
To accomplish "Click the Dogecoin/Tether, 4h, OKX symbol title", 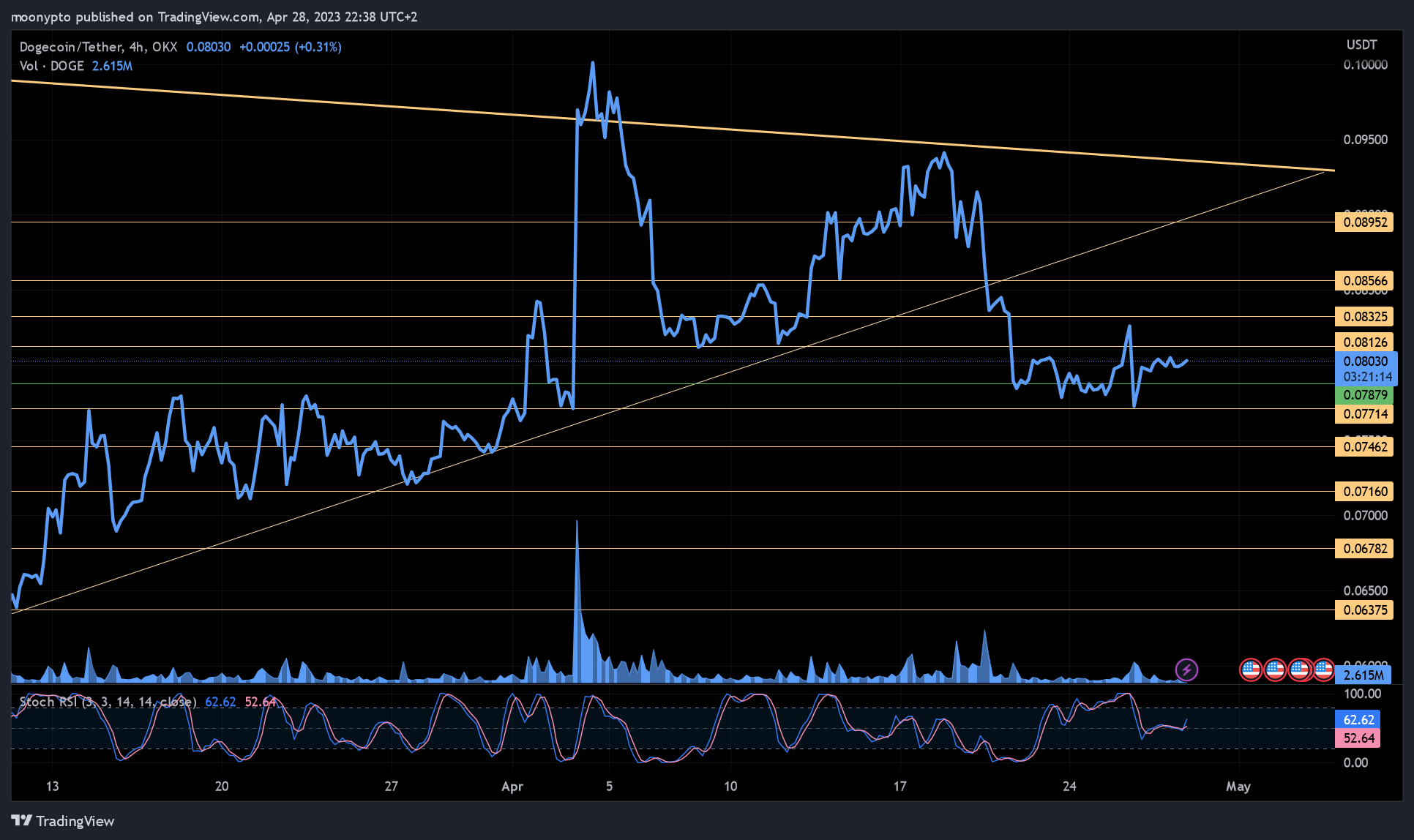I will (x=98, y=47).
